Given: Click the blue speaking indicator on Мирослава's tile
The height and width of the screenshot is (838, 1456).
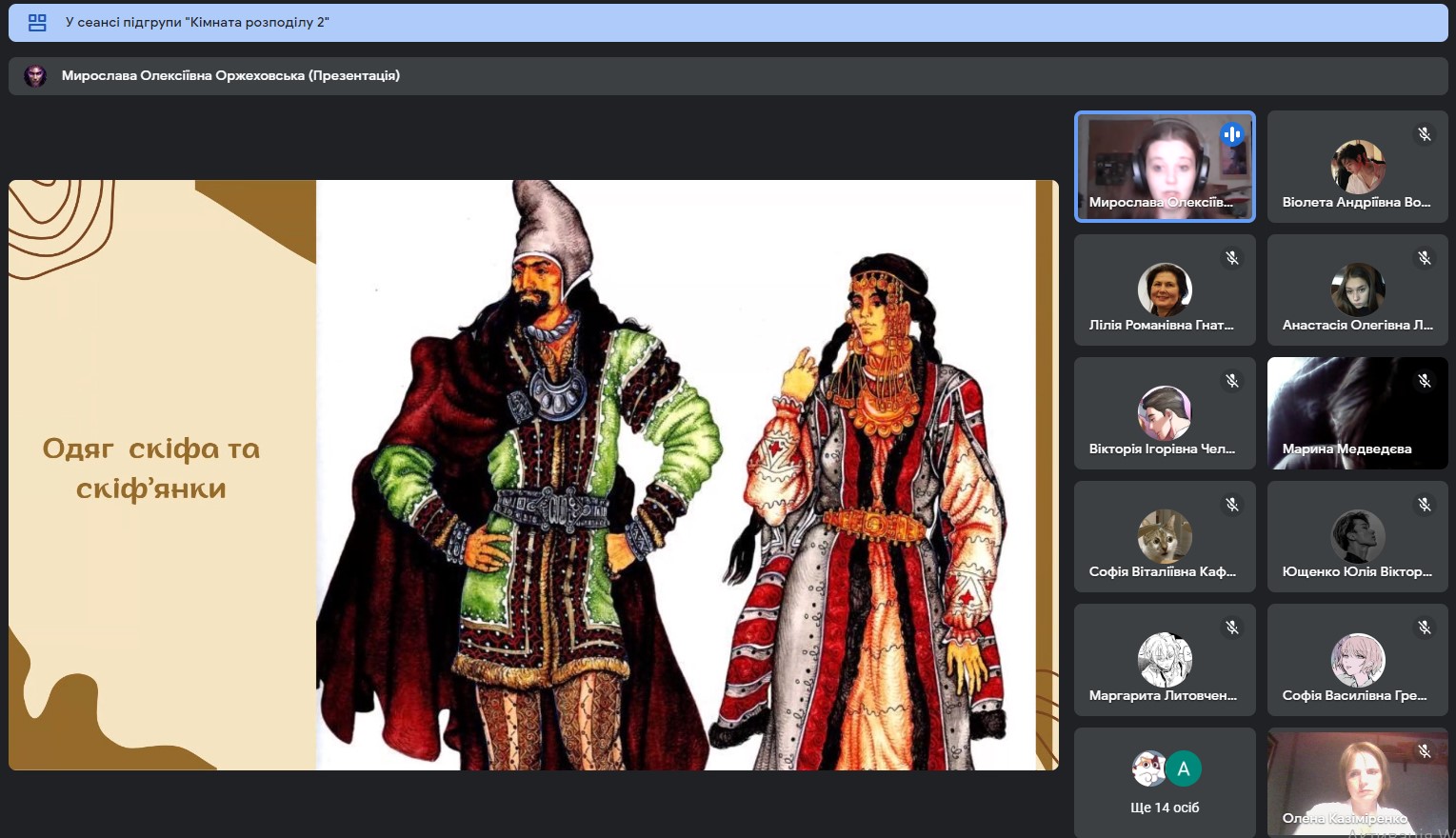Looking at the screenshot, I should (x=1232, y=134).
